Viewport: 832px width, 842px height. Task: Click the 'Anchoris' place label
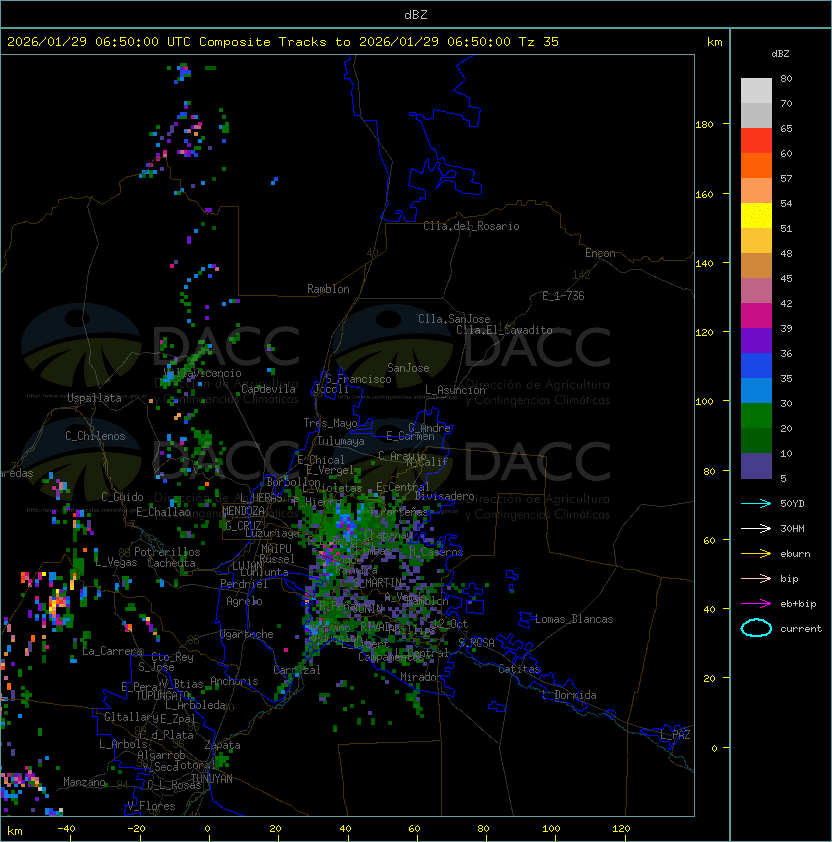234,681
